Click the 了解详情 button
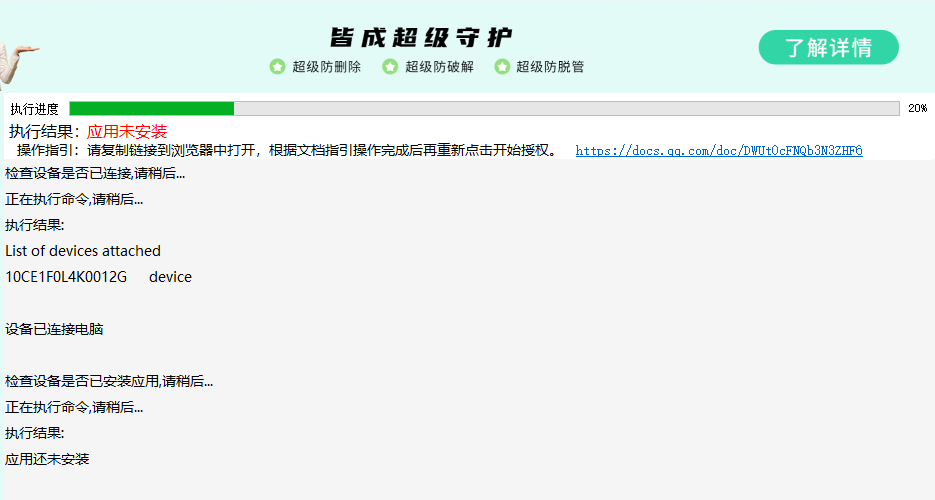Viewport: 935px width, 500px height. click(x=828, y=47)
